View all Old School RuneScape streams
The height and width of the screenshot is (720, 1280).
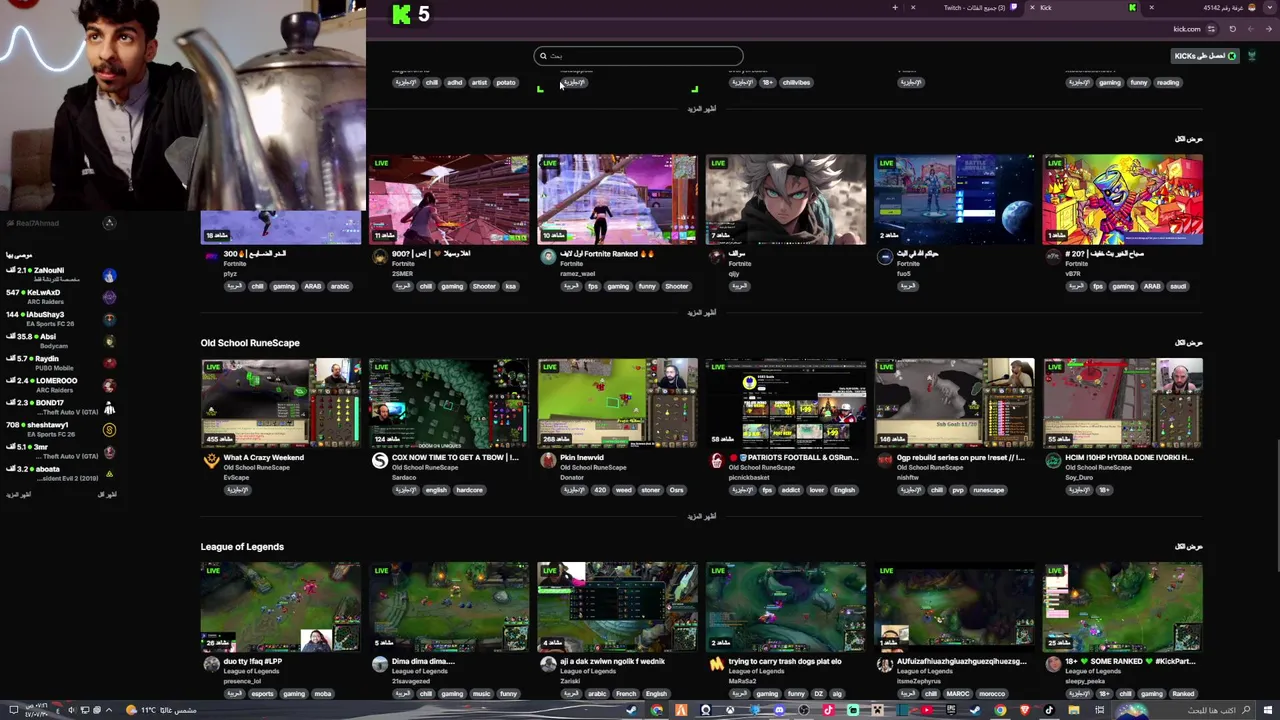click(x=1188, y=343)
